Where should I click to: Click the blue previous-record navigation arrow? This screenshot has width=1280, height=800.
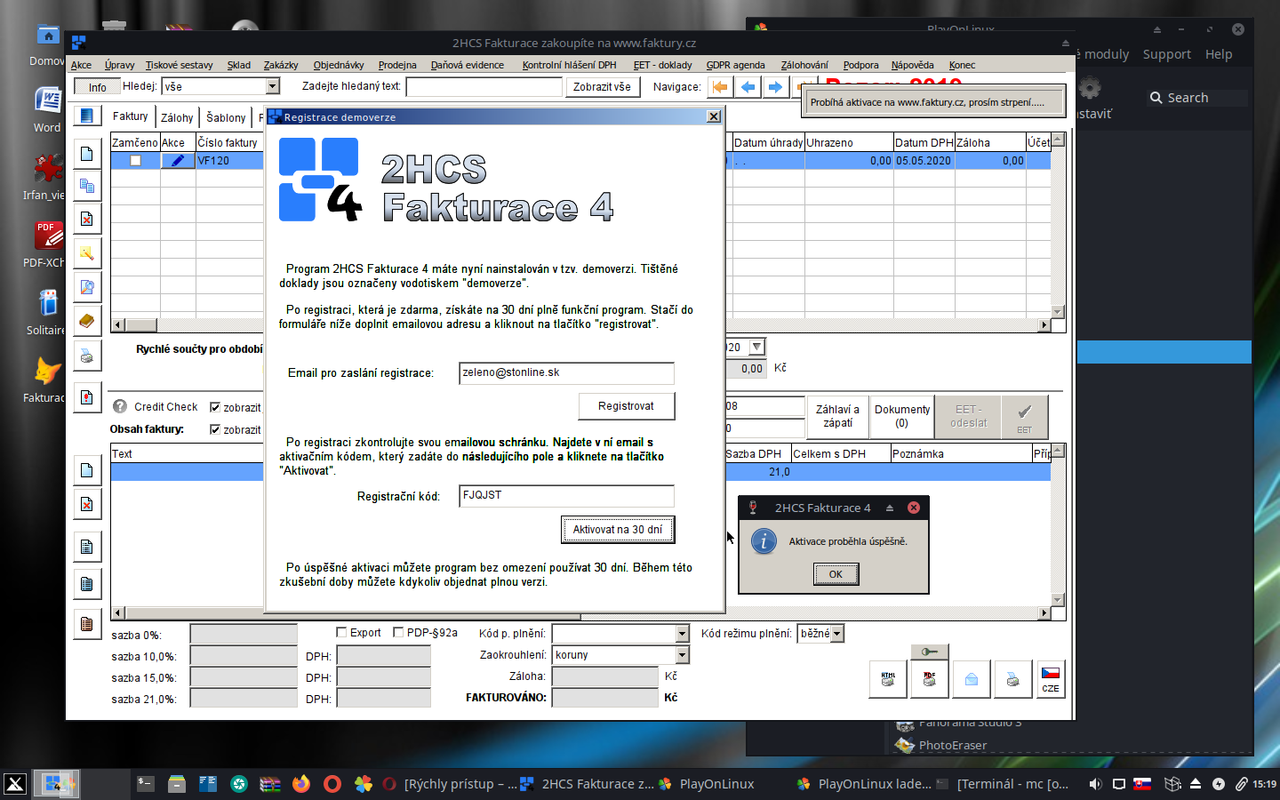pos(747,87)
